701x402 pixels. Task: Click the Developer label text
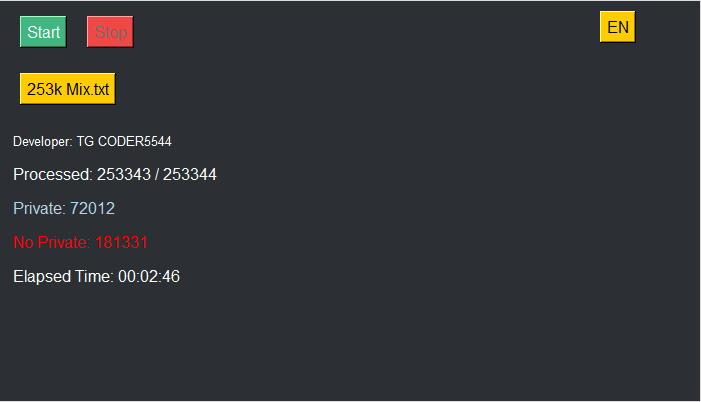42,142
